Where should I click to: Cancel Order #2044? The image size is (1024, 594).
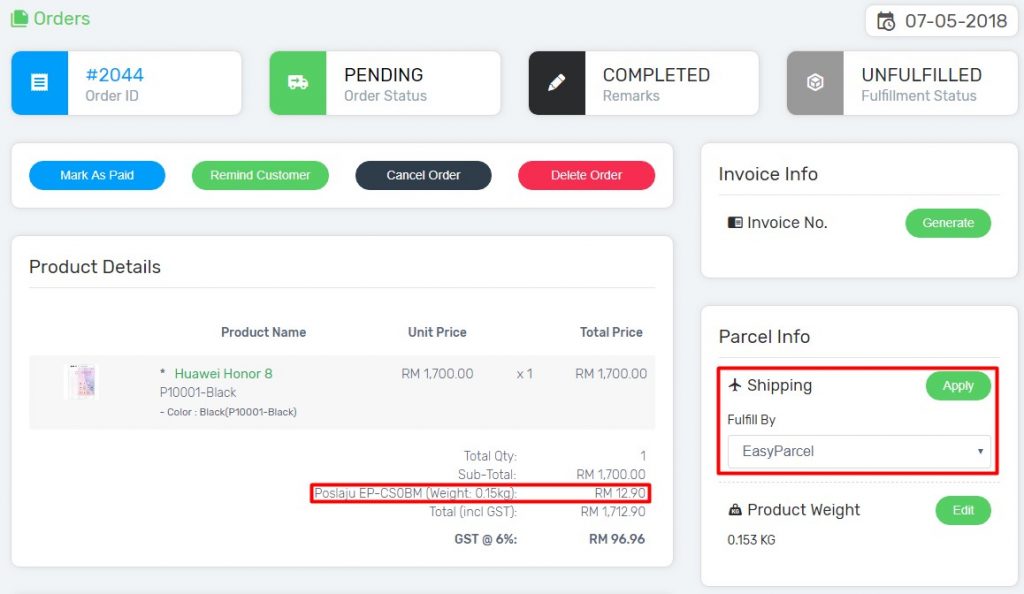[x=423, y=175]
